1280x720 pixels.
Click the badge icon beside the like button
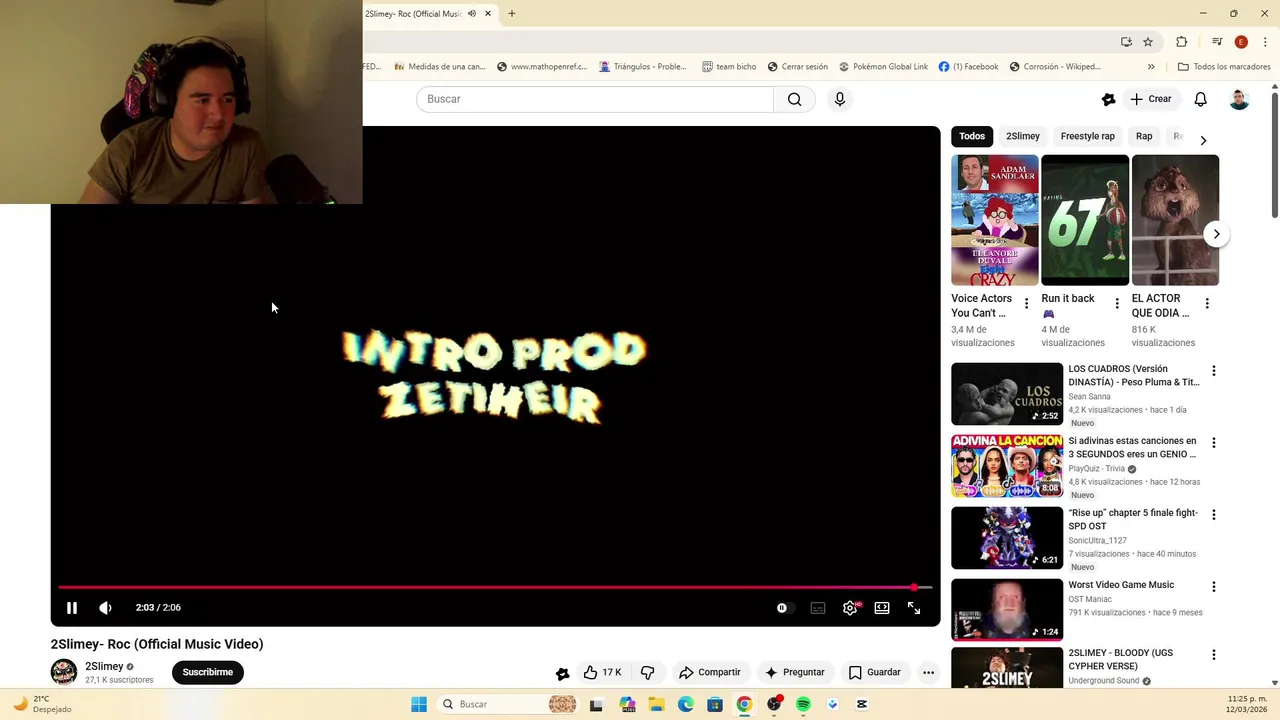[562, 673]
